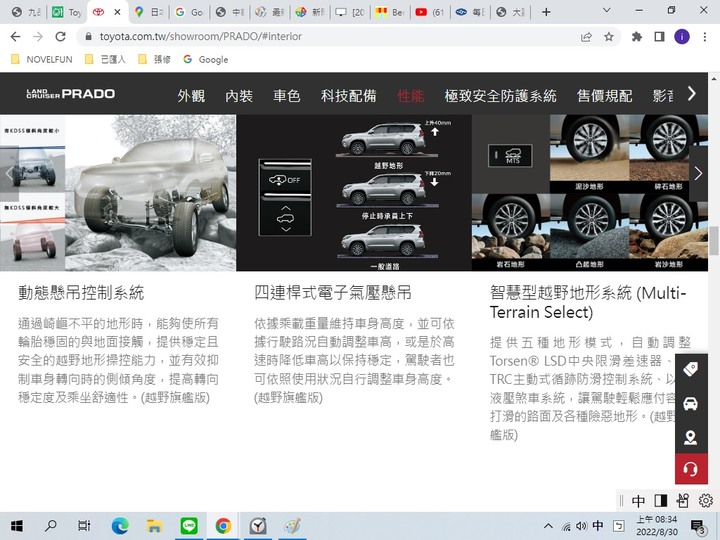The image size is (720, 540).
Task: Open the Paint app taskbar icon
Action: [292, 526]
